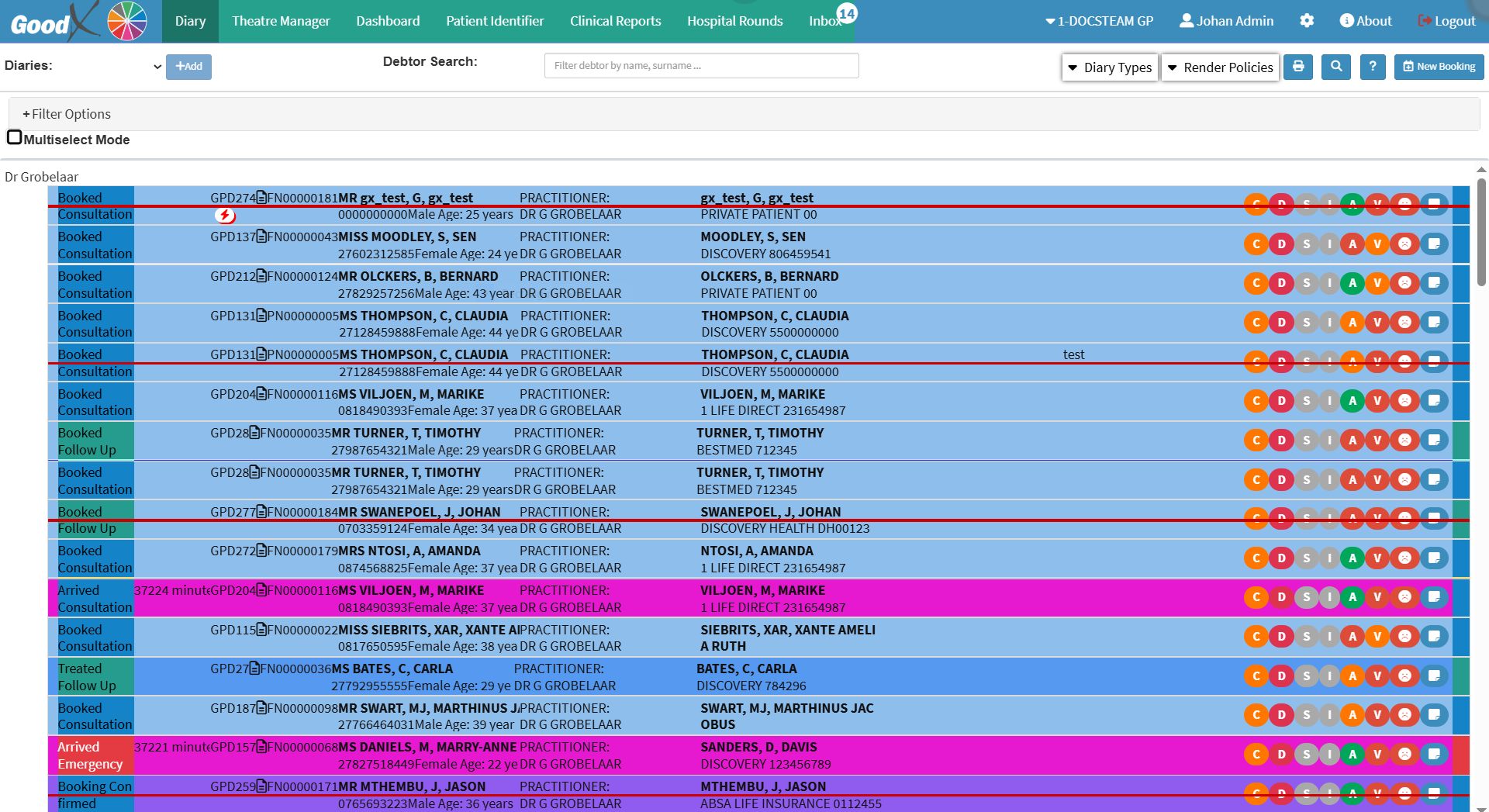Image resolution: width=1489 pixels, height=812 pixels.
Task: Open the Patient Identifier tab
Action: [495, 21]
